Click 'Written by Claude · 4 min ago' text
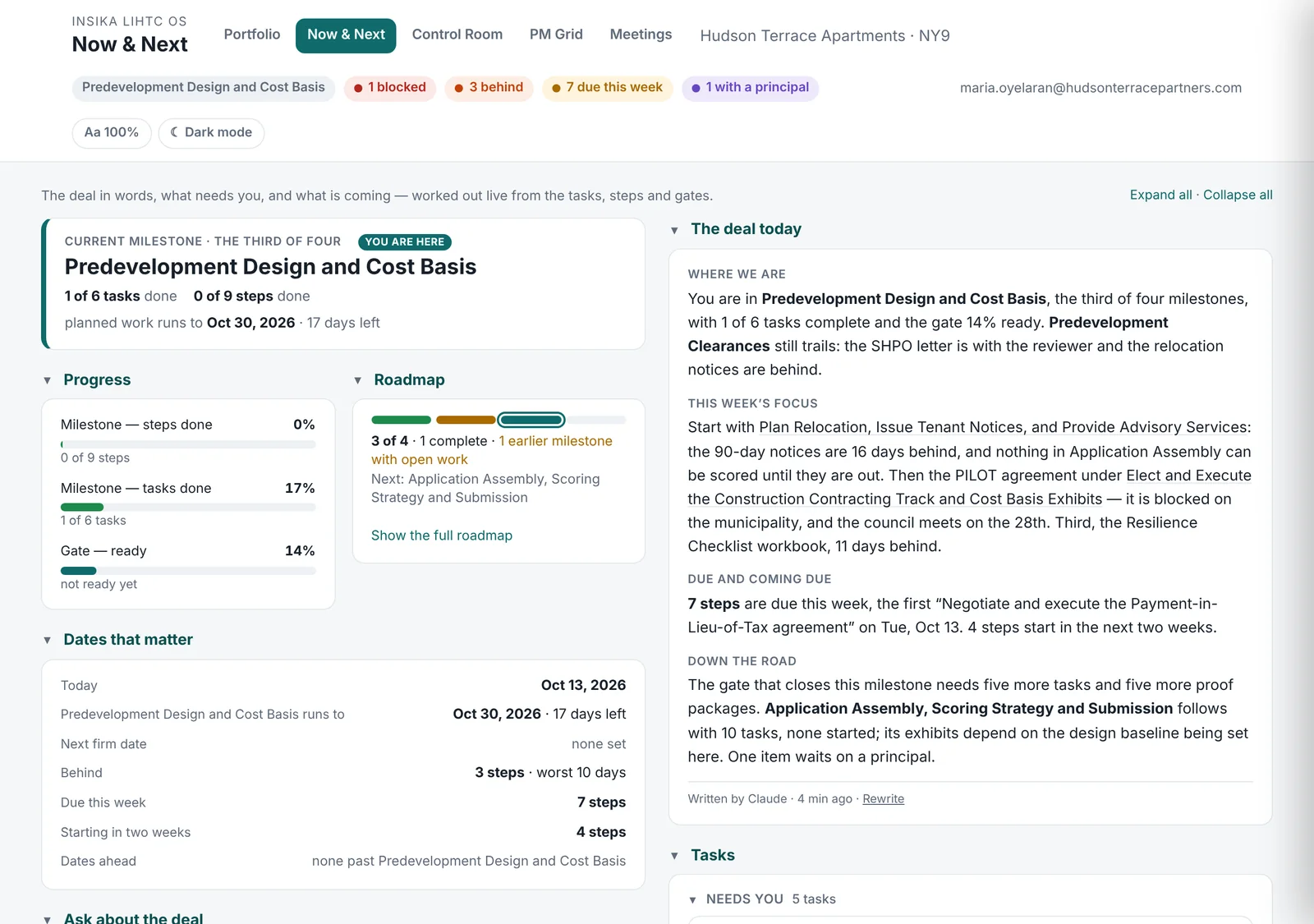This screenshot has height=924, width=1314. pos(770,799)
